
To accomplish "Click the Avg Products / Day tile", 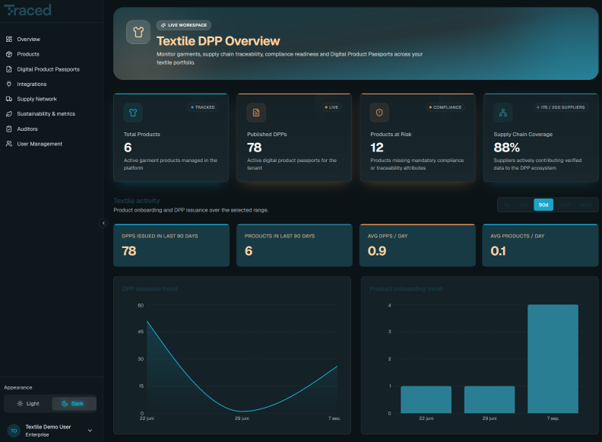I will click(540, 245).
